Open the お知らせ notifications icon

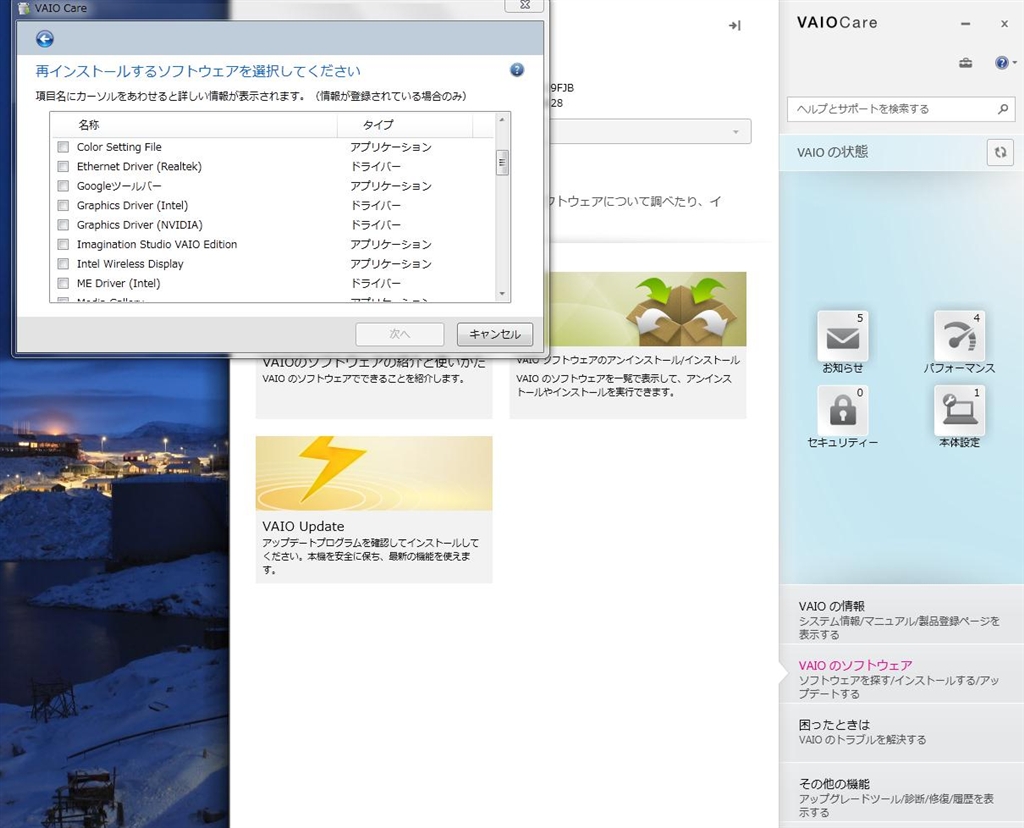click(842, 336)
